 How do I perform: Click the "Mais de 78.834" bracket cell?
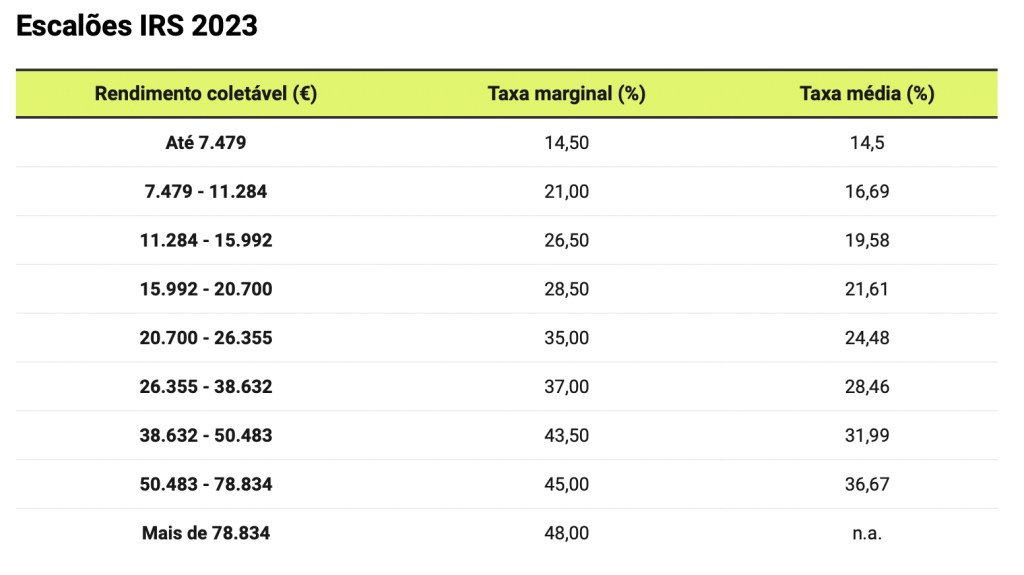point(206,534)
